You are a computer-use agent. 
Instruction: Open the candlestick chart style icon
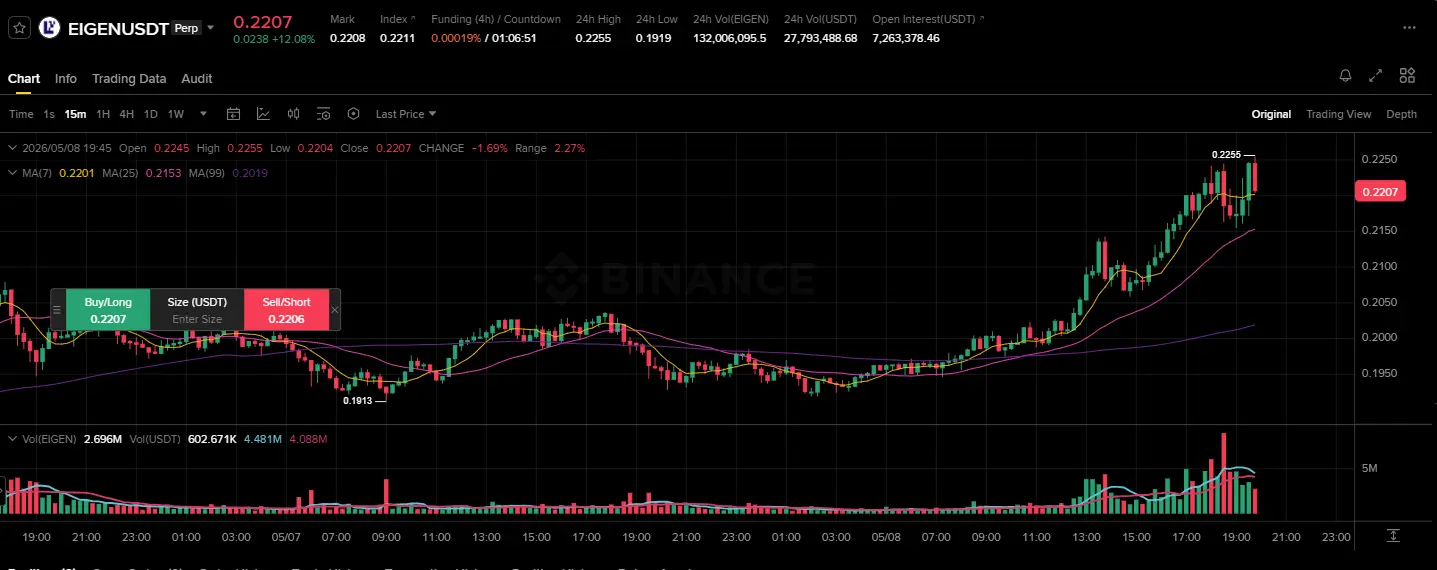tap(293, 114)
